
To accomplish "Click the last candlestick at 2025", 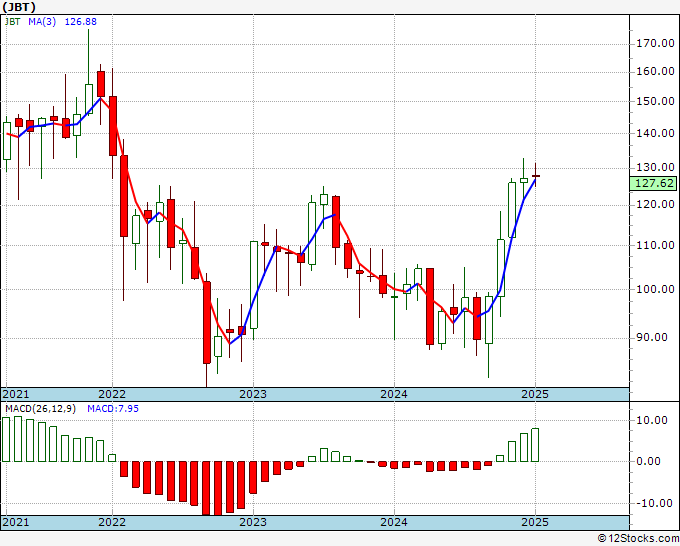I will click(x=536, y=175).
